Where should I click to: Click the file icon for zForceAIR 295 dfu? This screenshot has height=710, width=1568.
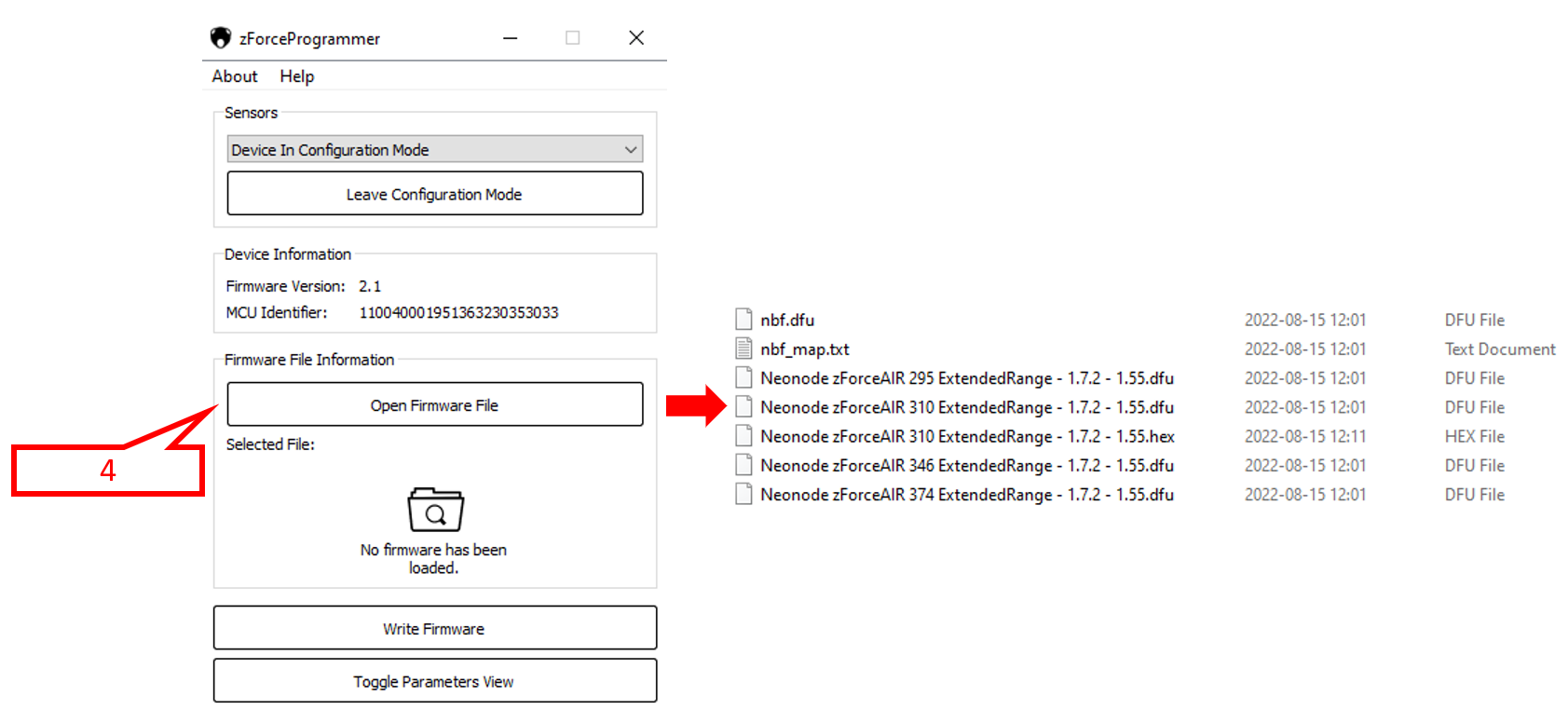coord(743,377)
